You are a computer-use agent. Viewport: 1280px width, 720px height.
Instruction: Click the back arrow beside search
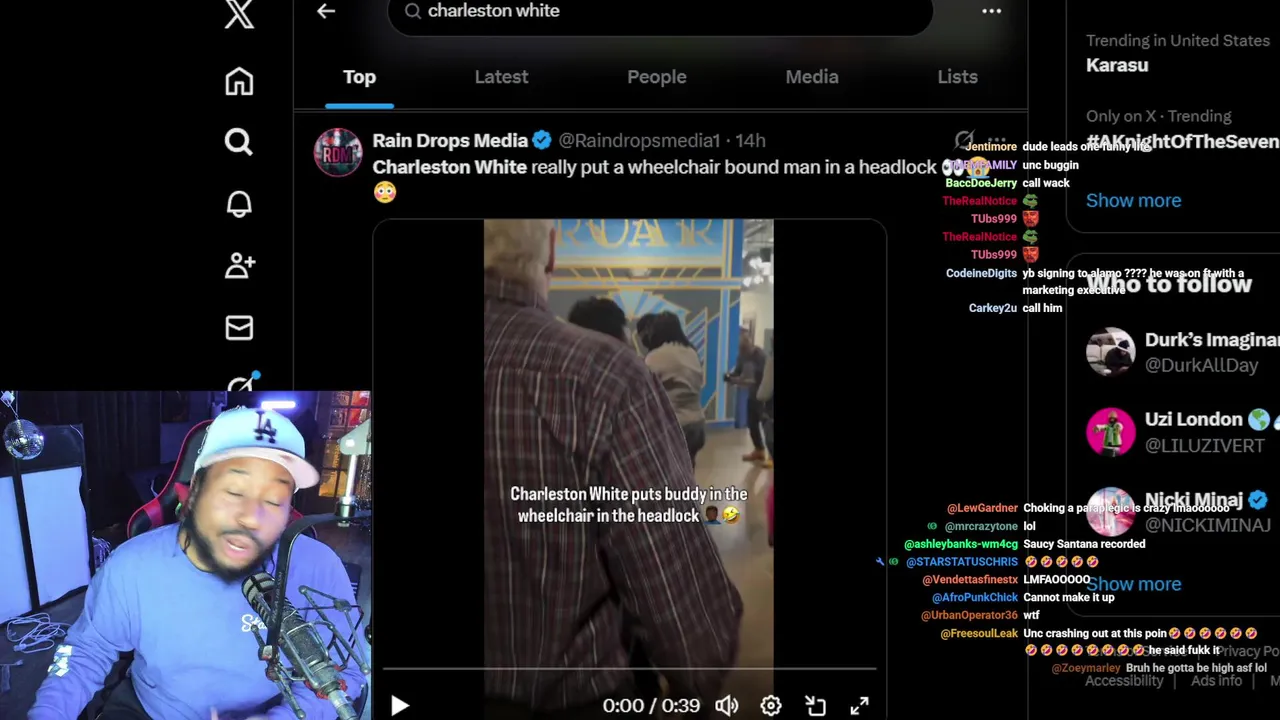click(326, 11)
